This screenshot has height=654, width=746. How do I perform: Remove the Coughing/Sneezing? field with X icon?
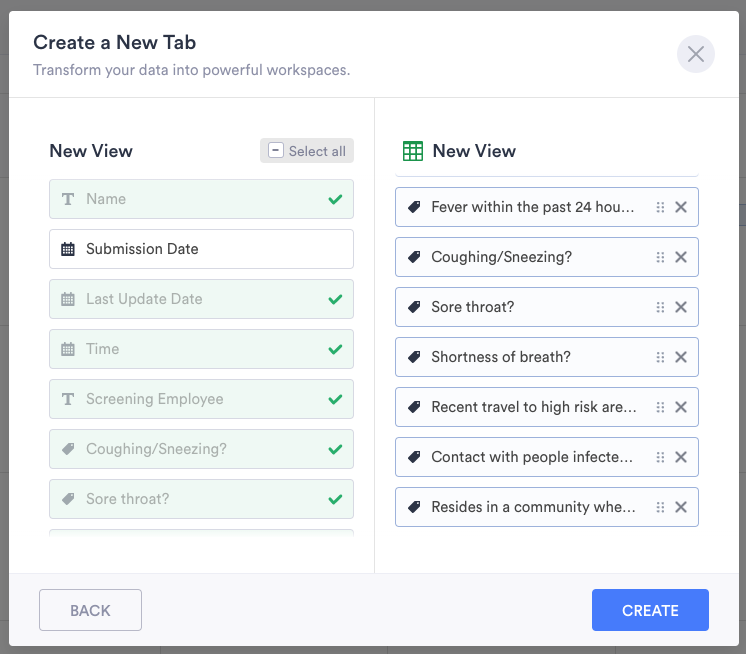(681, 257)
